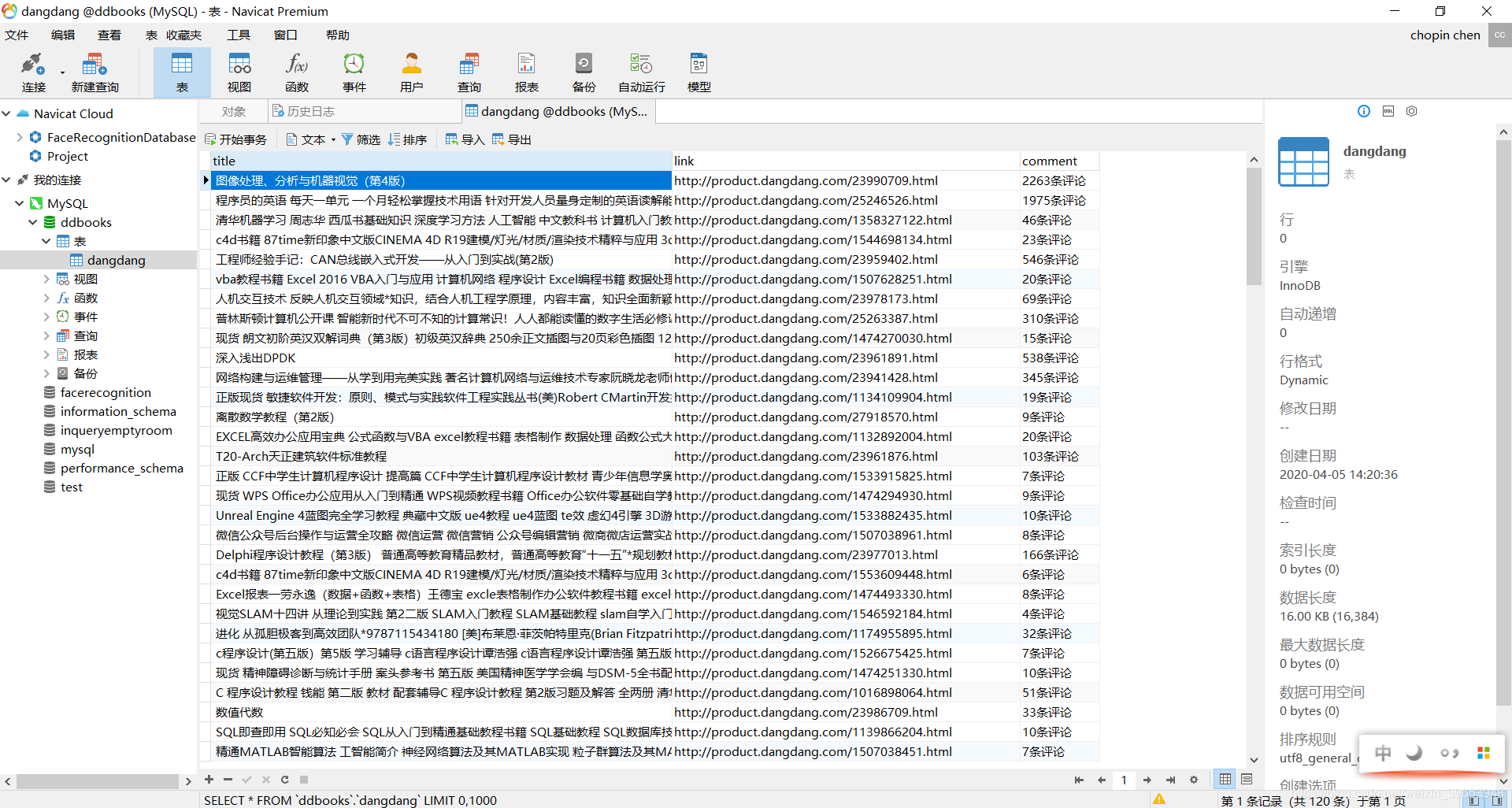Viewport: 1512px width, 808px height.
Task: Go to the next page arrow
Action: click(x=1147, y=780)
